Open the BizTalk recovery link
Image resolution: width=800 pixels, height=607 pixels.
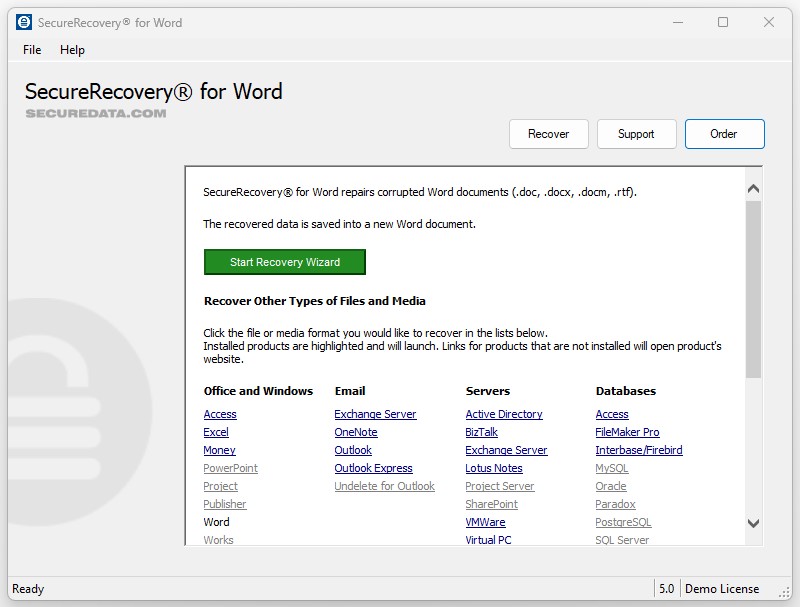(x=481, y=432)
